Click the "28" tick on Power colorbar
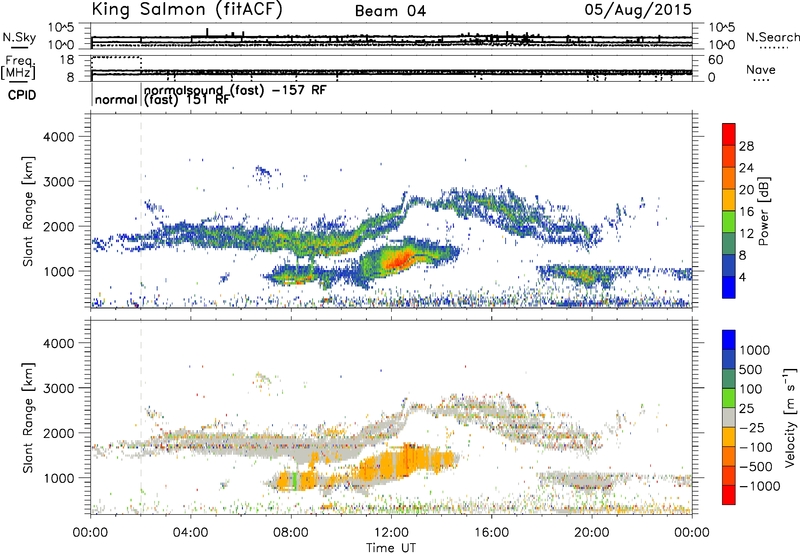800x554 pixels. 746,146
